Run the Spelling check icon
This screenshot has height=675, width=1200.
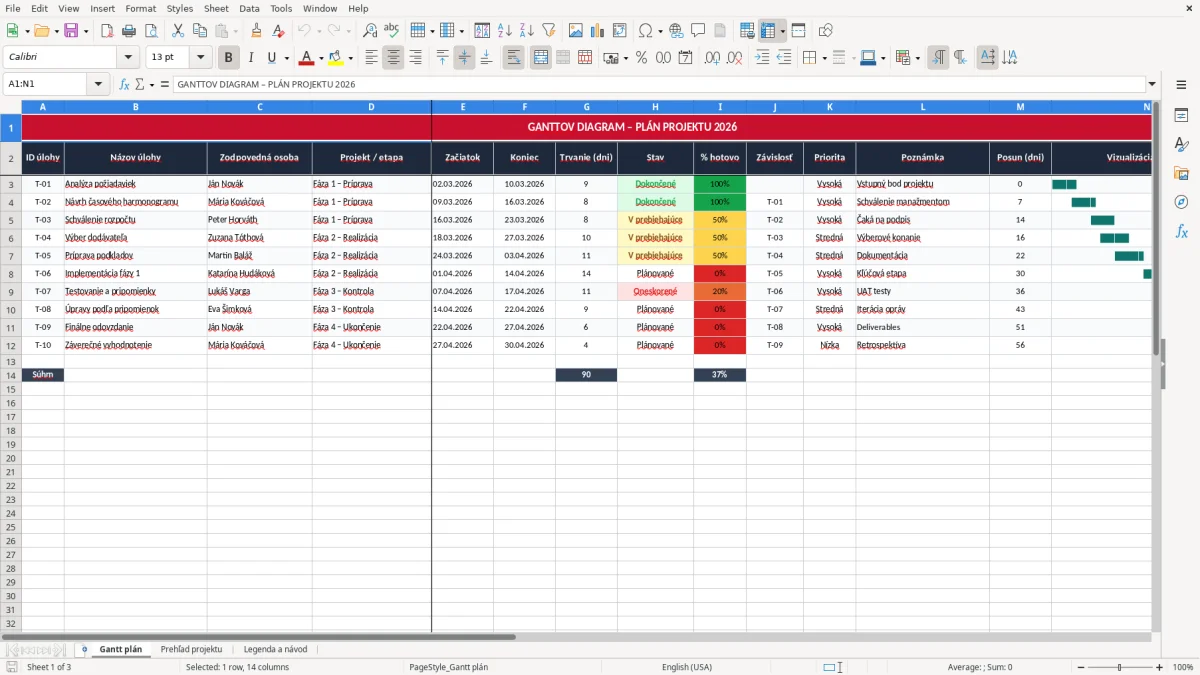(x=391, y=31)
